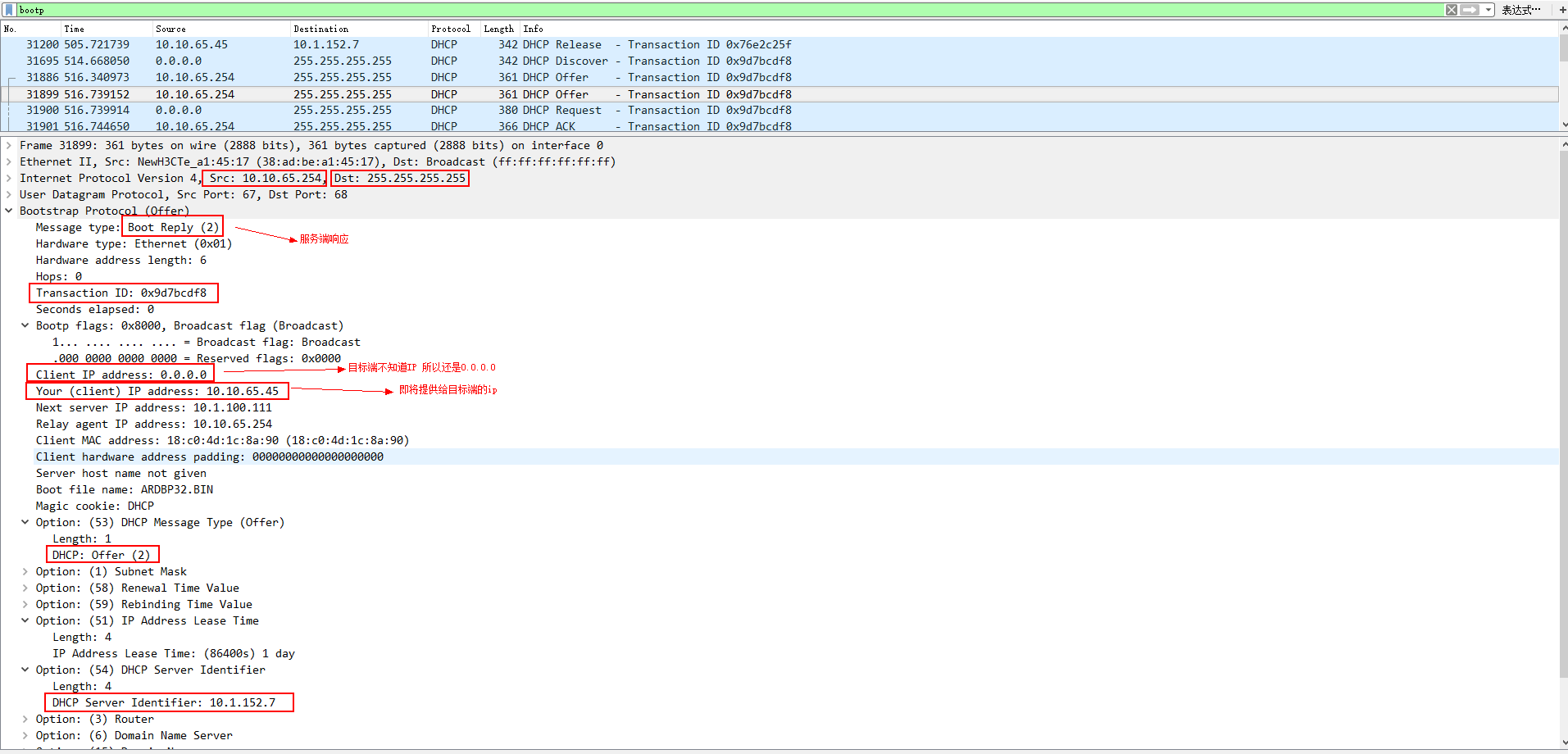1568x754 pixels.
Task: Select packet 31901 DHCP ACK row
Action: pyautogui.click(x=779, y=126)
